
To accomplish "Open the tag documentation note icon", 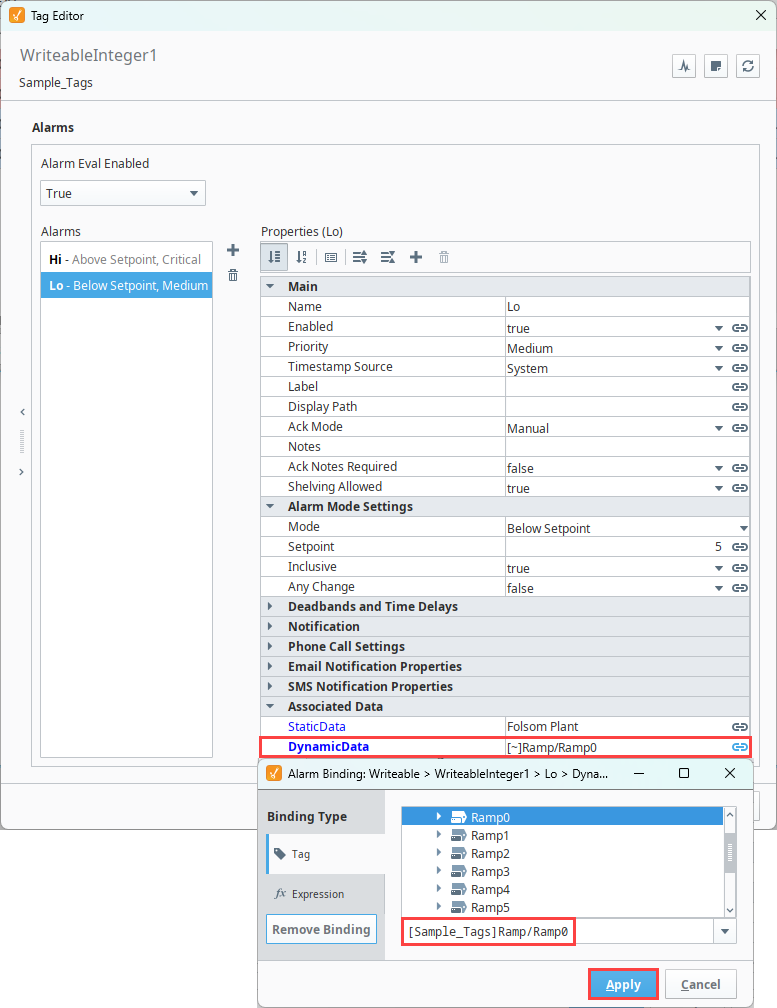I will 715,66.
